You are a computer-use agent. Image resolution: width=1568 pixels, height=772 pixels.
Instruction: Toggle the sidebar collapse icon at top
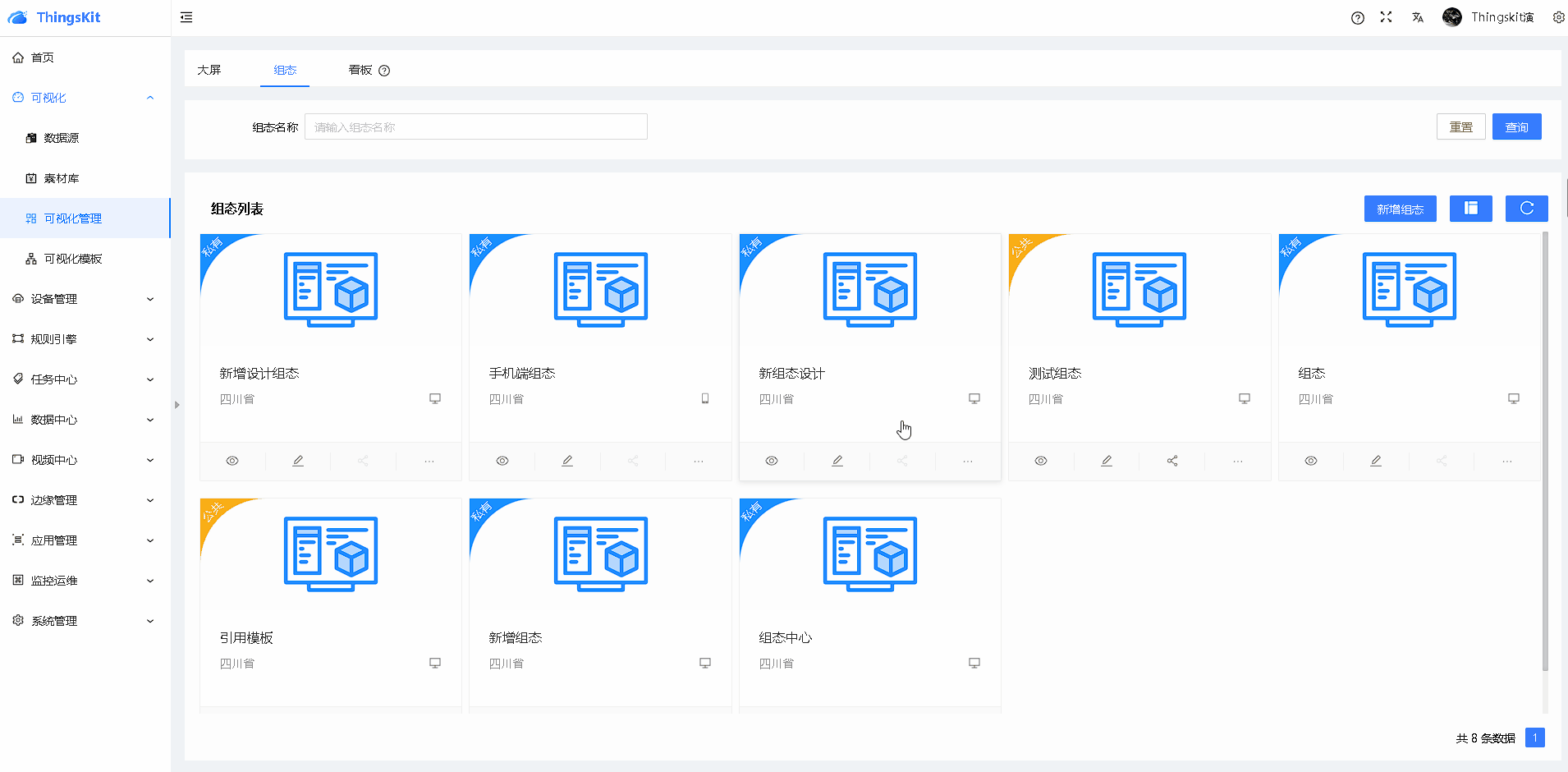(186, 17)
